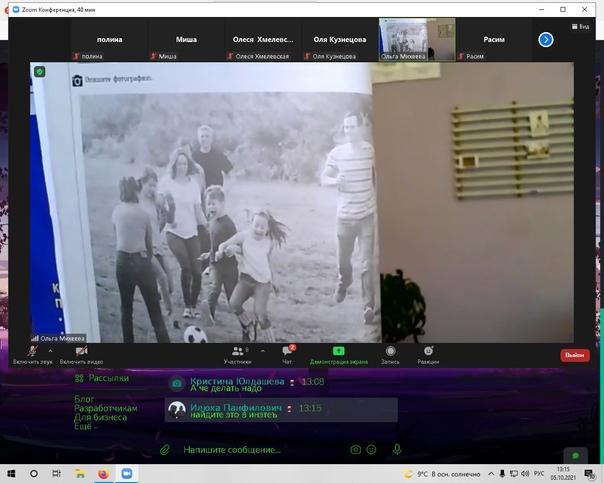Select the 13:08 timestamp of the message
604x483 pixels.
[313, 382]
